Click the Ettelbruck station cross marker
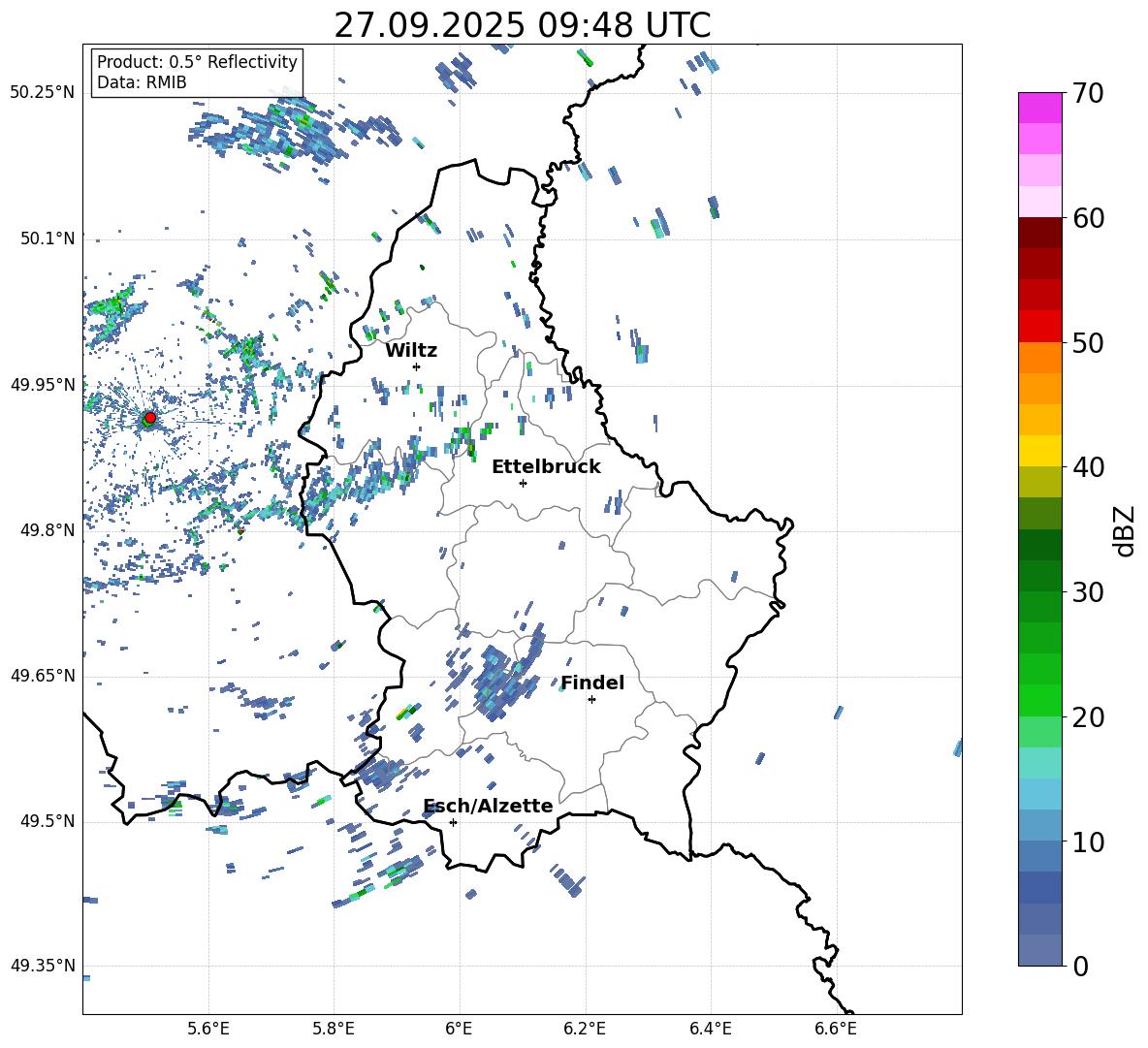Screen dimensions: 1148x1048 point(523,483)
